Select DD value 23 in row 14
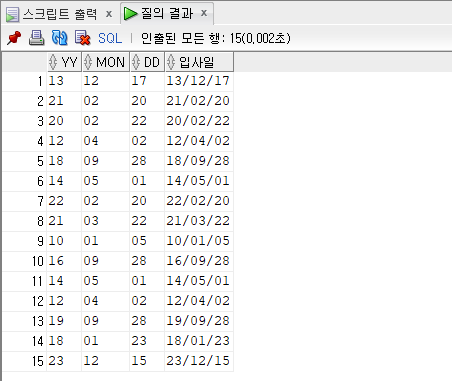452x381 pixels. tap(147, 341)
